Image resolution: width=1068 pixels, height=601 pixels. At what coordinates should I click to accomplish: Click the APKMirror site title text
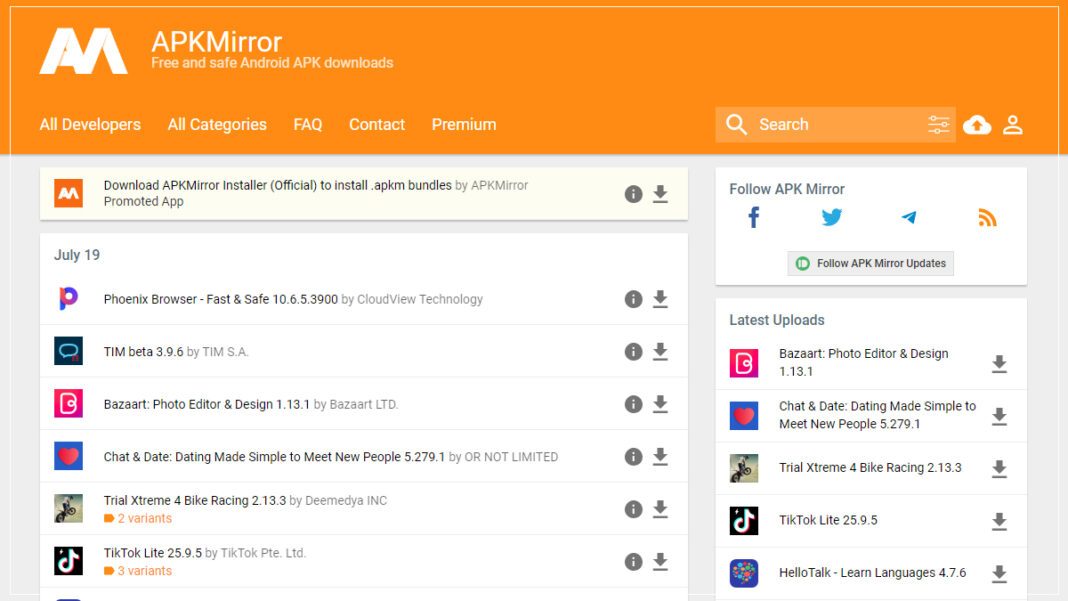click(217, 42)
